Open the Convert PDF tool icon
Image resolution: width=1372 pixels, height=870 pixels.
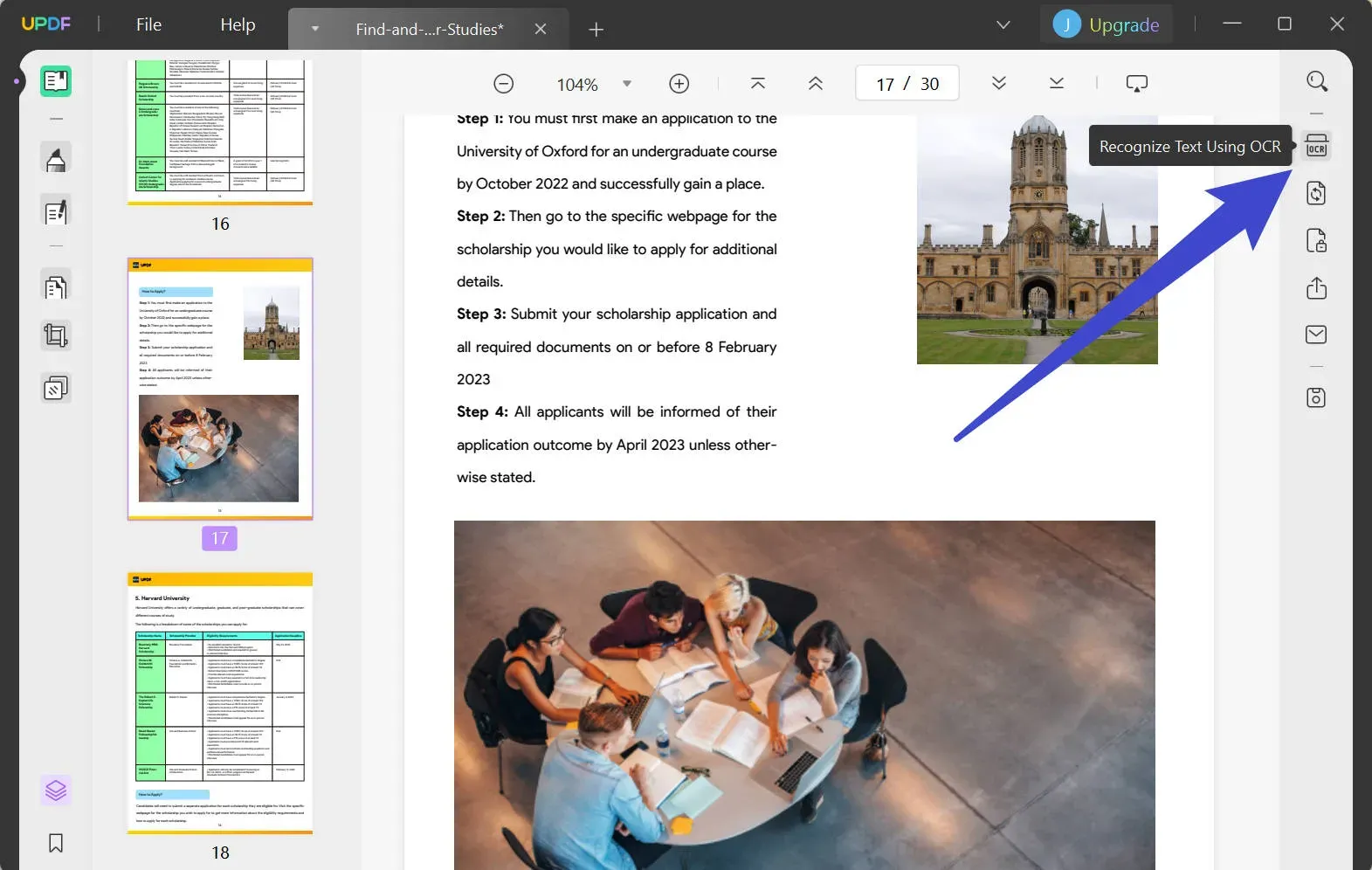click(1316, 193)
